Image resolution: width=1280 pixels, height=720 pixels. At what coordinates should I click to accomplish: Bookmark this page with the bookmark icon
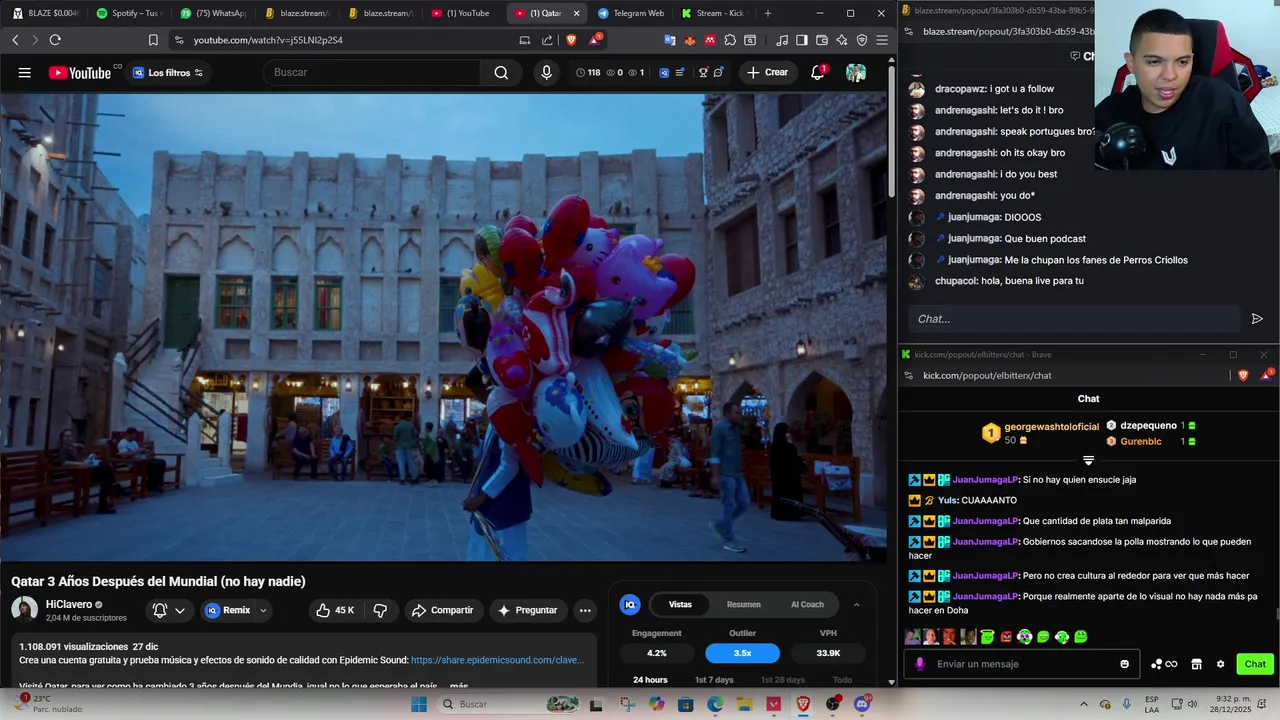(153, 40)
